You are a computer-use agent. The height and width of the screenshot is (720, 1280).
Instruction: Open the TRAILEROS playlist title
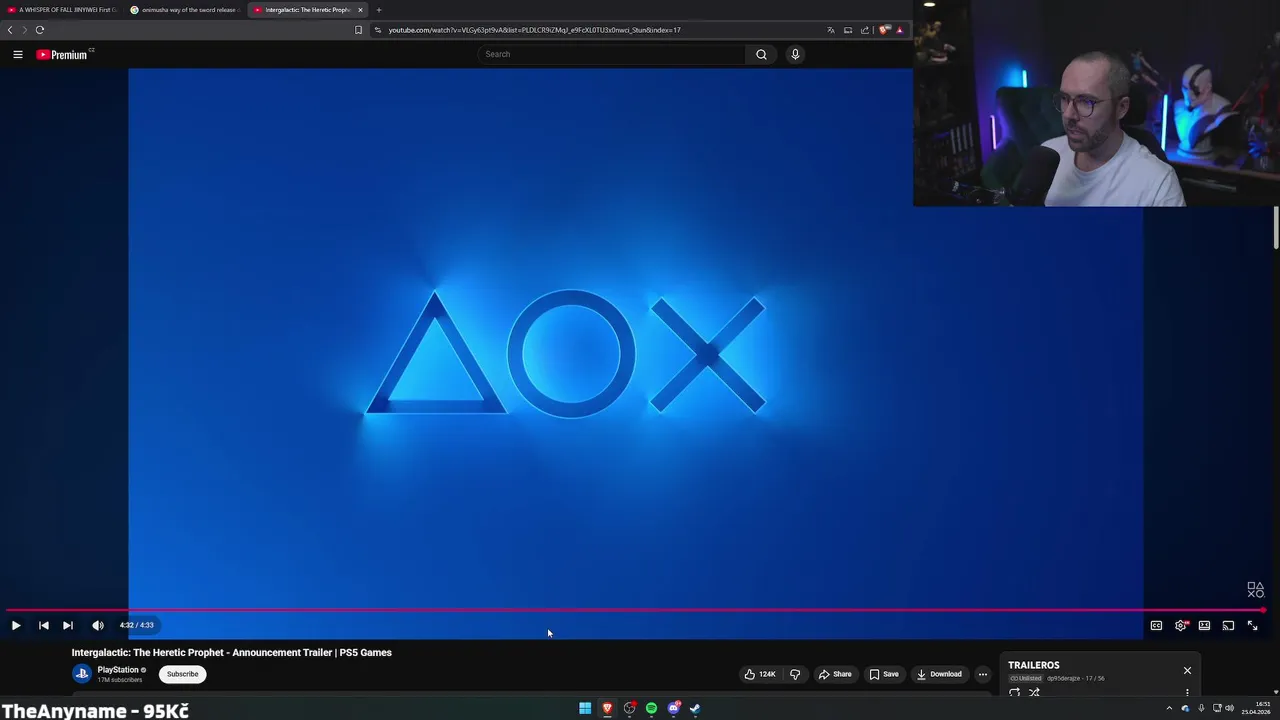pyautogui.click(x=1033, y=665)
